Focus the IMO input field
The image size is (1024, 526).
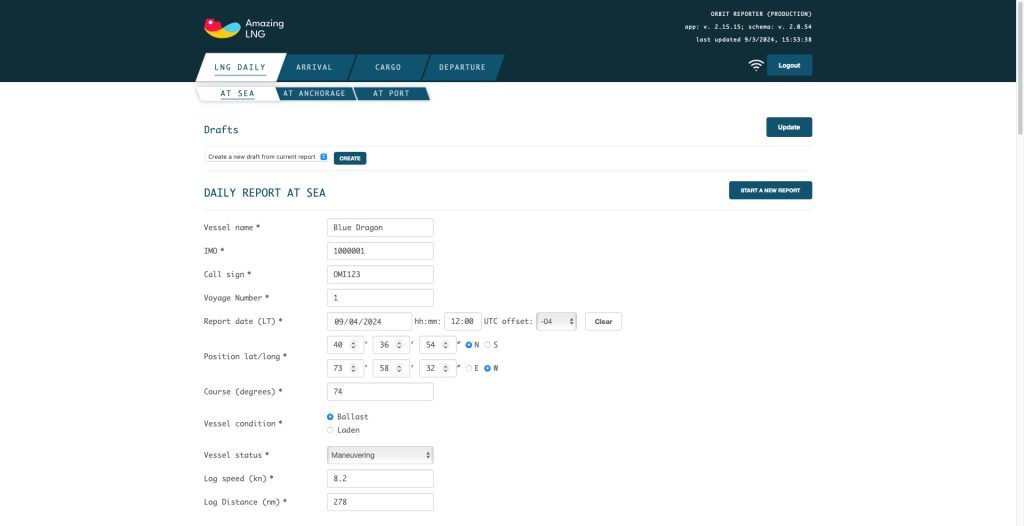click(x=380, y=251)
